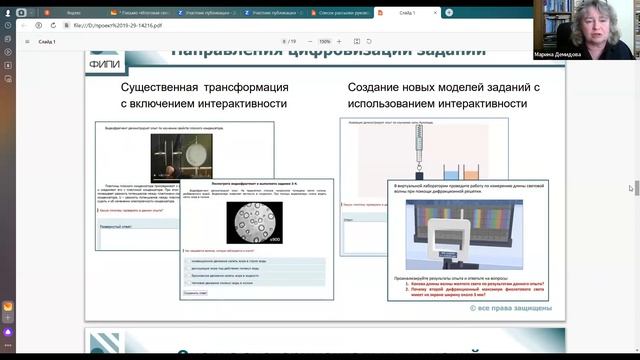This screenshot has height=360, width=640.
Task: Open screenshots icon in browser sidebar
Action: 8,79
